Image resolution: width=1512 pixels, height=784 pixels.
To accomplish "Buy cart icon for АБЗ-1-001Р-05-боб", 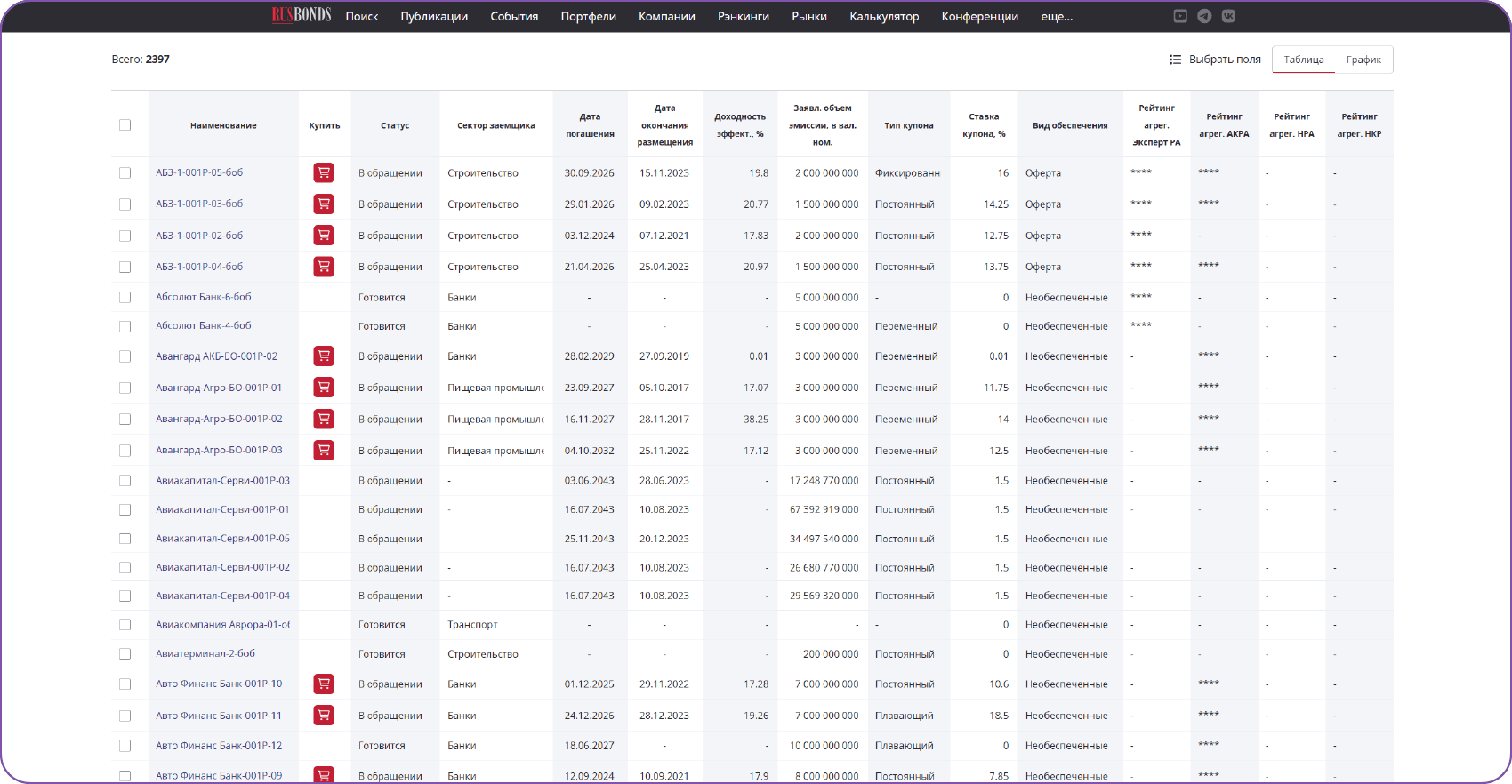I will coord(324,172).
